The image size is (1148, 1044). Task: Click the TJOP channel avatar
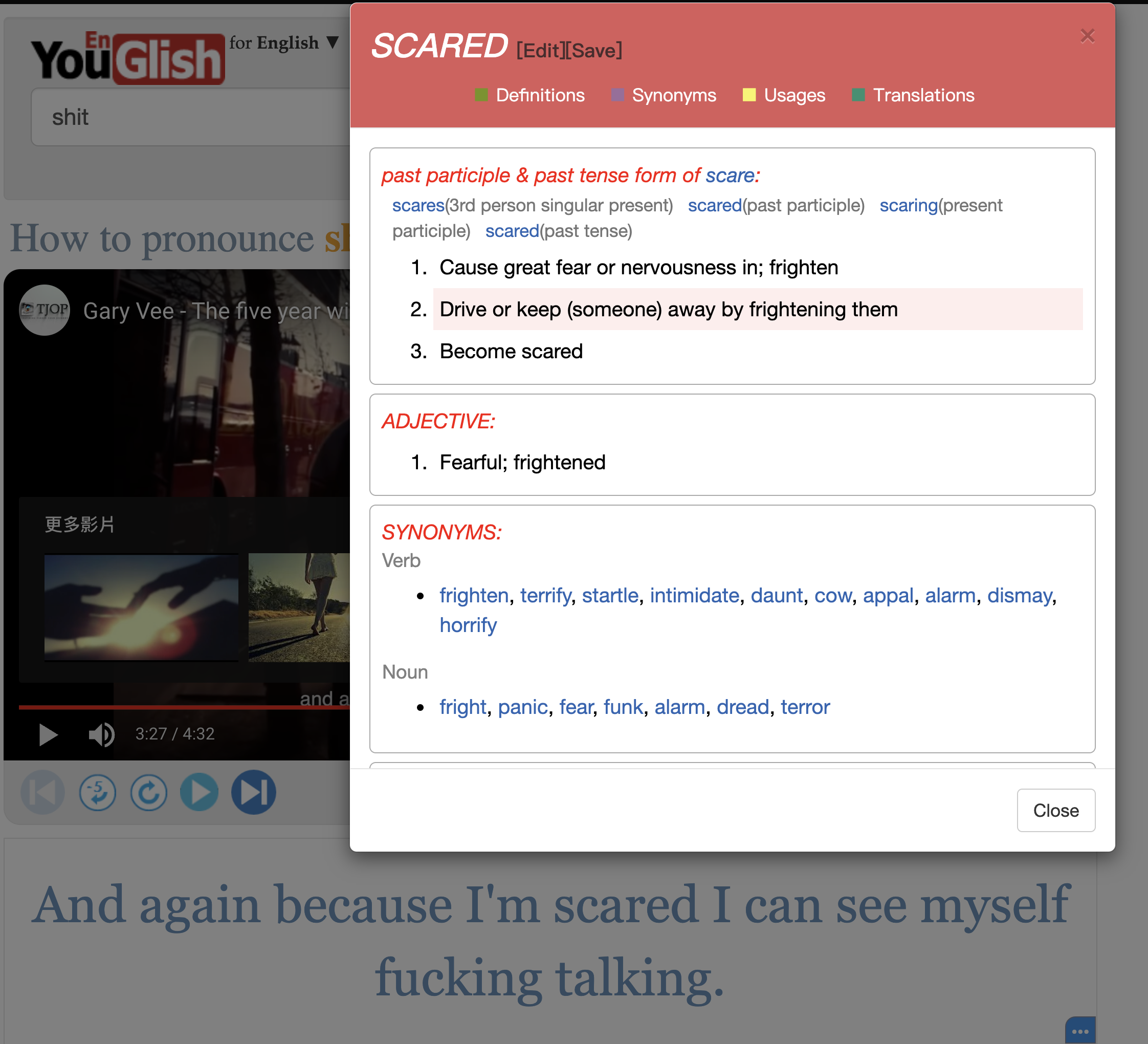[45, 310]
